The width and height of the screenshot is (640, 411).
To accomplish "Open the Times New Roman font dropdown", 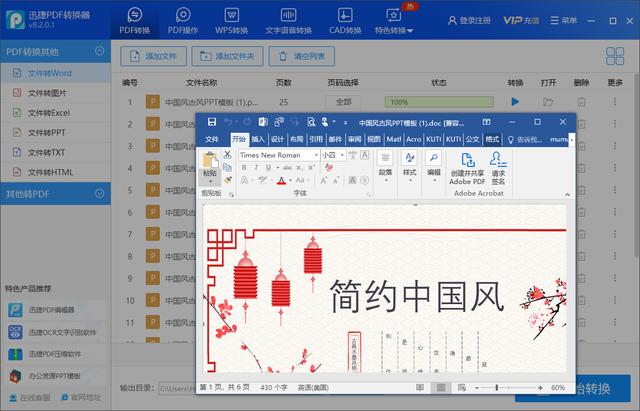I will coord(316,155).
